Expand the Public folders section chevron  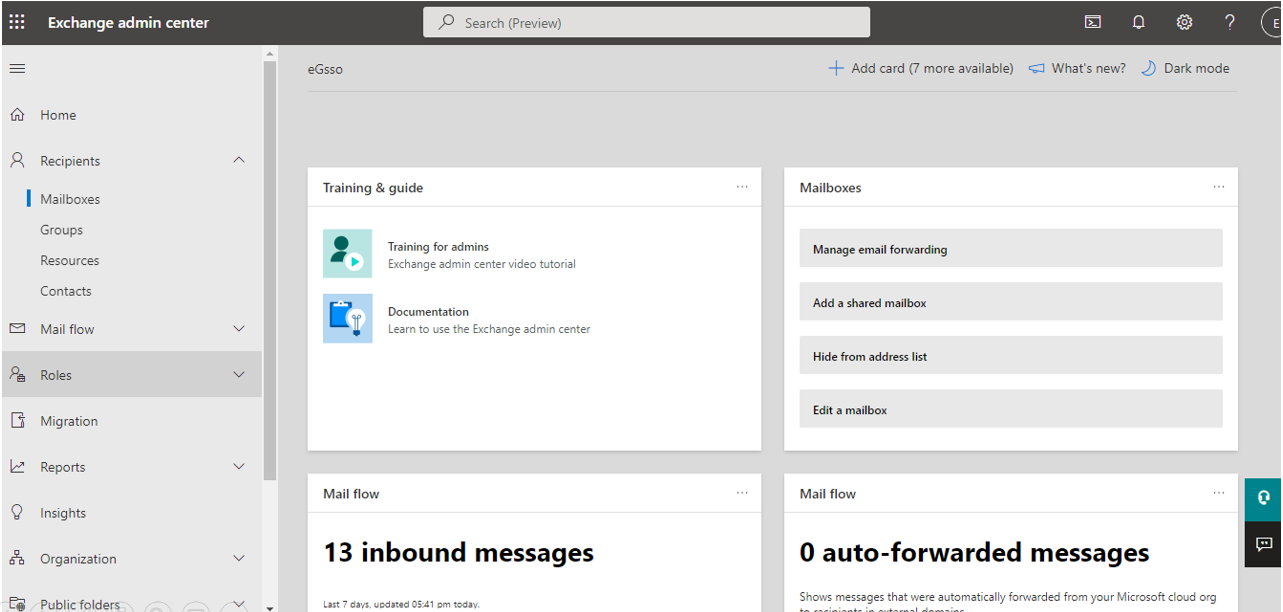[239, 603]
